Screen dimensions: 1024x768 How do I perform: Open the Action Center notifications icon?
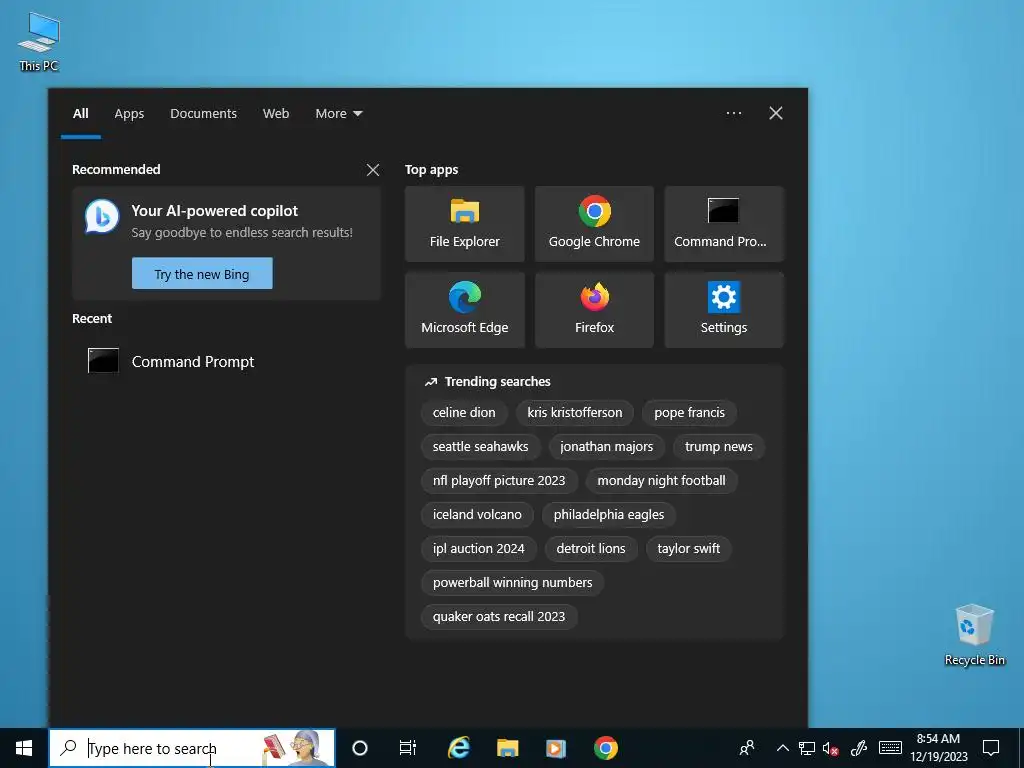click(991, 748)
